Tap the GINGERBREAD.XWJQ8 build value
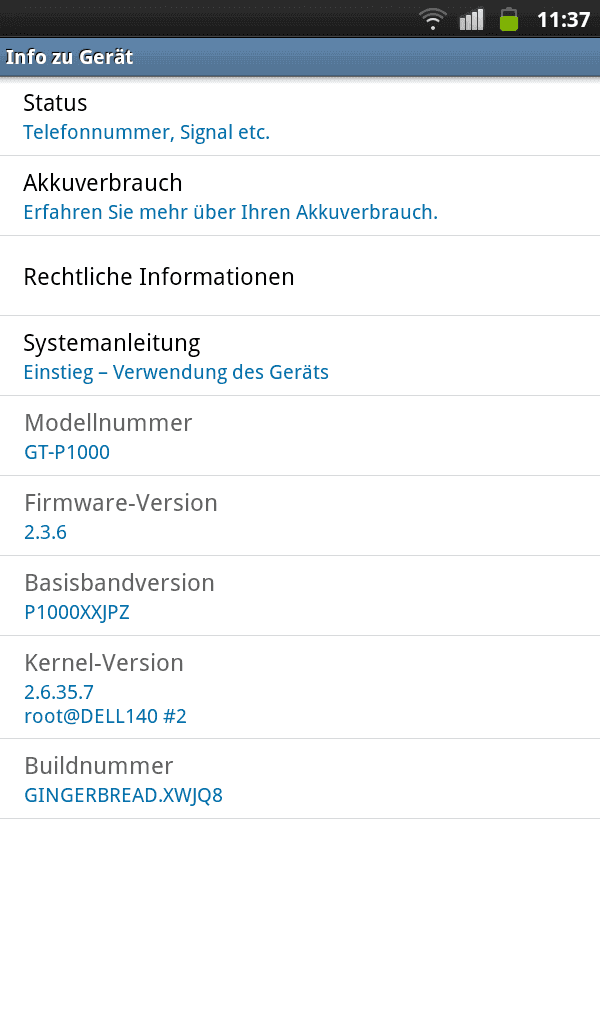 123,795
